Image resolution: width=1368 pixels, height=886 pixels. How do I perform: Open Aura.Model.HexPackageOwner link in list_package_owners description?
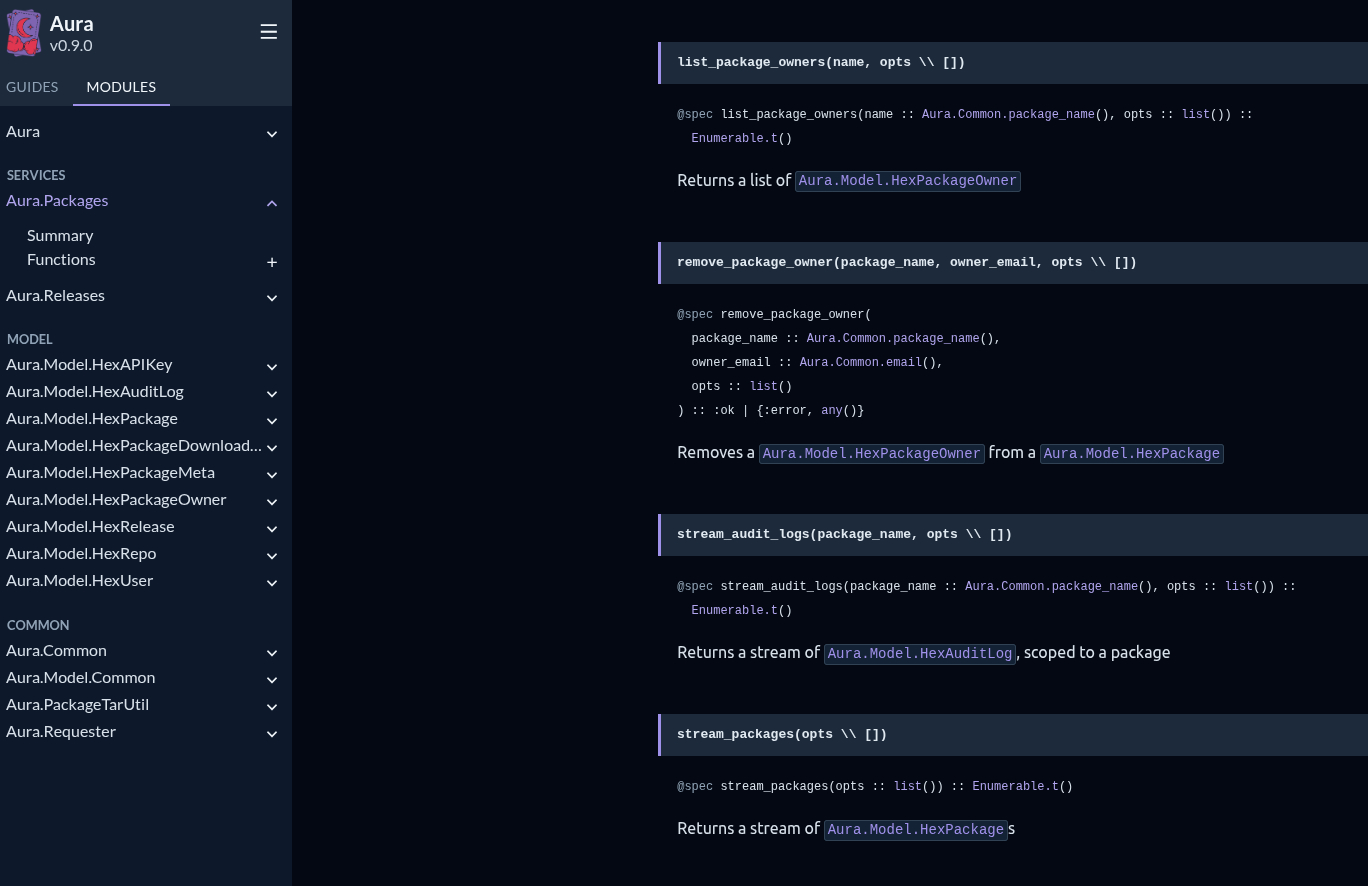pos(907,181)
